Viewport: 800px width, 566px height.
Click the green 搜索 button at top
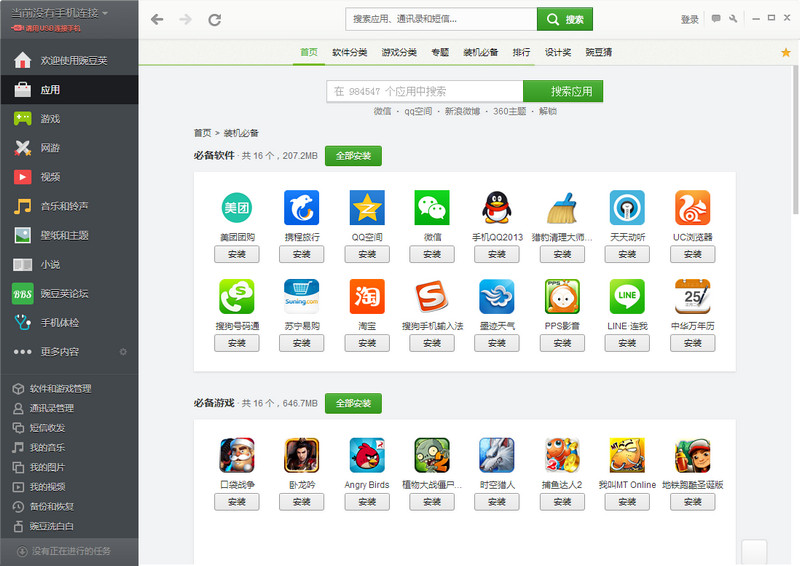(x=565, y=19)
